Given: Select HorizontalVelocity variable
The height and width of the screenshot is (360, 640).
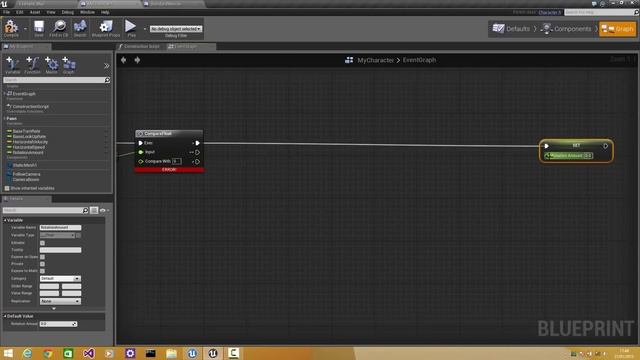Looking at the screenshot, I should tap(30, 142).
